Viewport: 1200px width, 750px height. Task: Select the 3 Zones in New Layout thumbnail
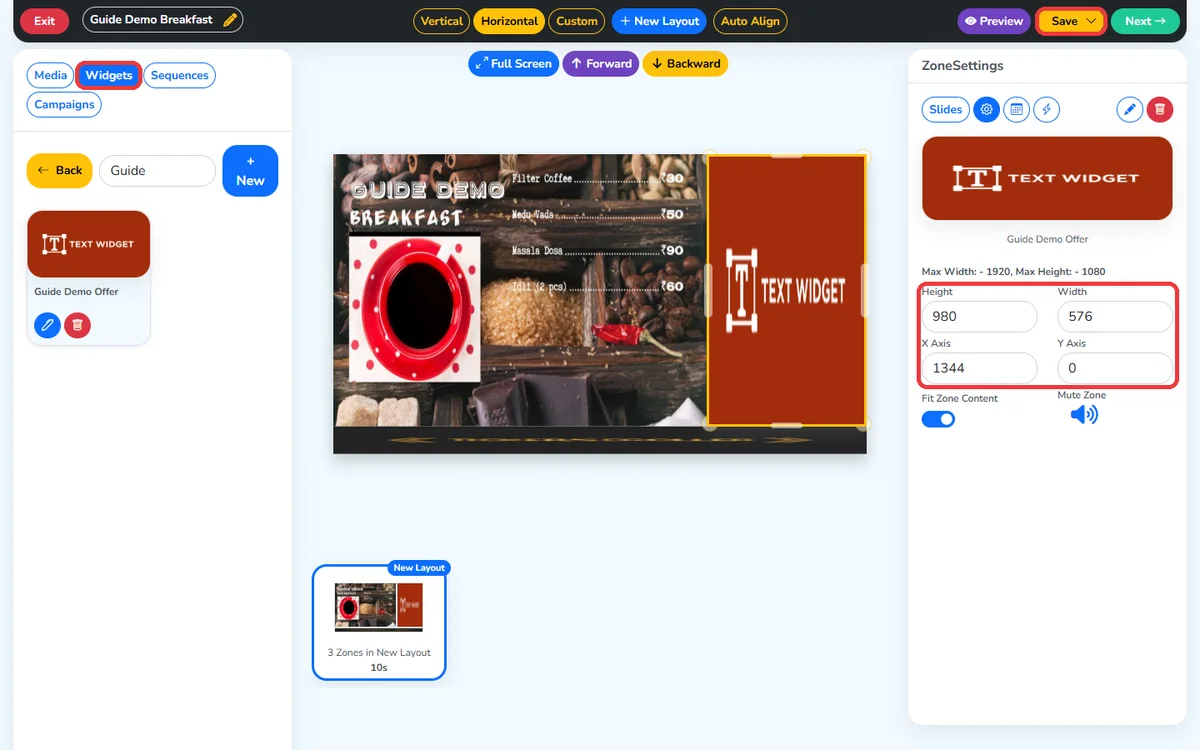[x=379, y=622]
